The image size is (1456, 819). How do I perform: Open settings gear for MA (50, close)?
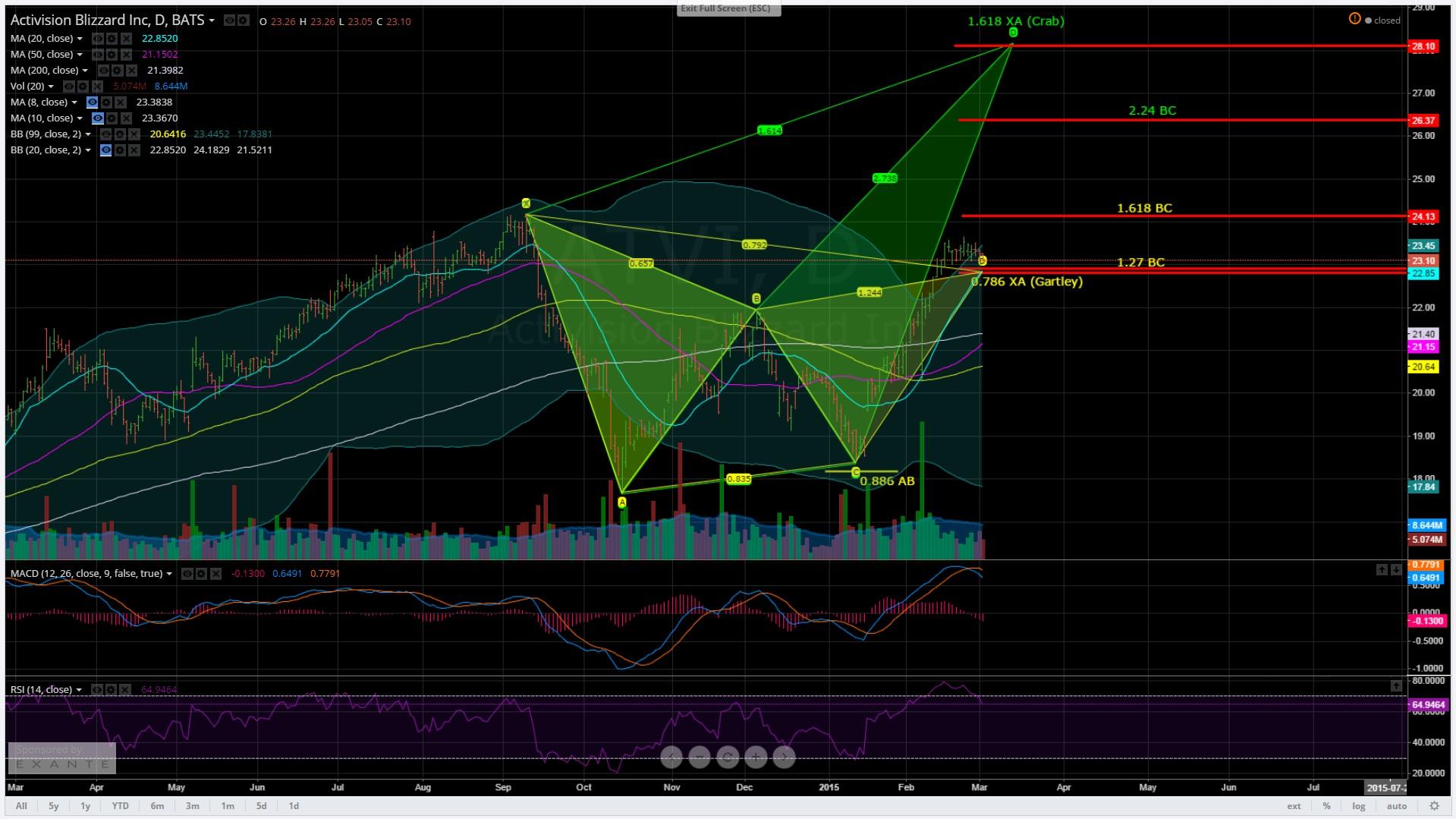click(112, 55)
